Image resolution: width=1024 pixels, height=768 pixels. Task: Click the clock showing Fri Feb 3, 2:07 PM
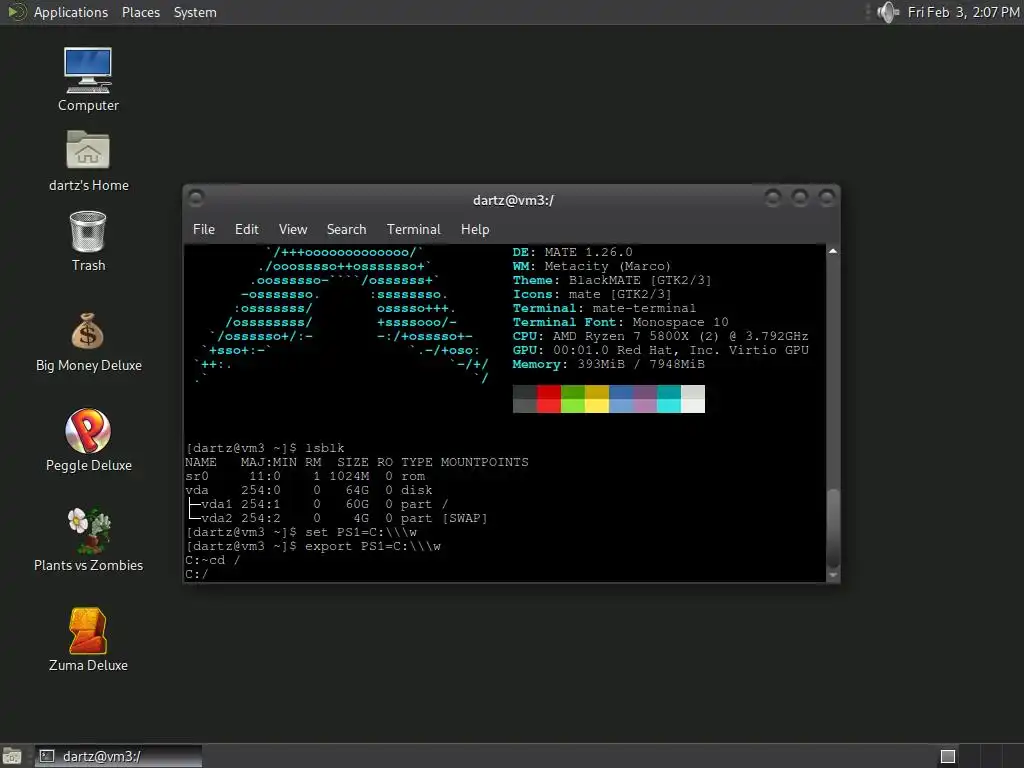pyautogui.click(x=963, y=12)
